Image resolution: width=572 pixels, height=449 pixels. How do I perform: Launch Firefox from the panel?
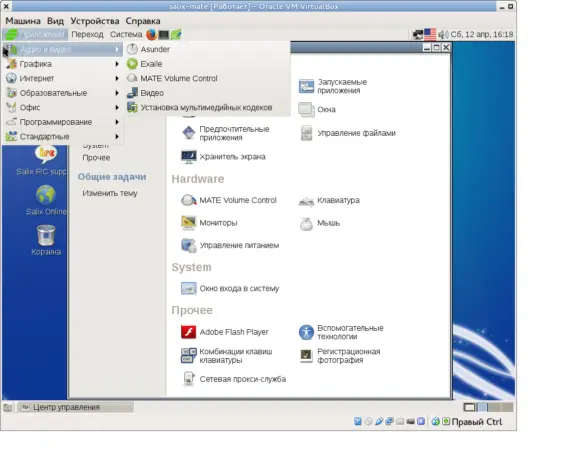151,35
